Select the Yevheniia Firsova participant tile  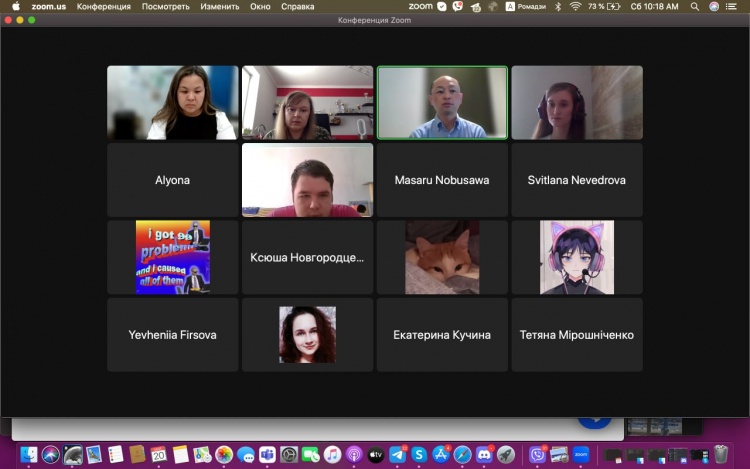click(173, 335)
